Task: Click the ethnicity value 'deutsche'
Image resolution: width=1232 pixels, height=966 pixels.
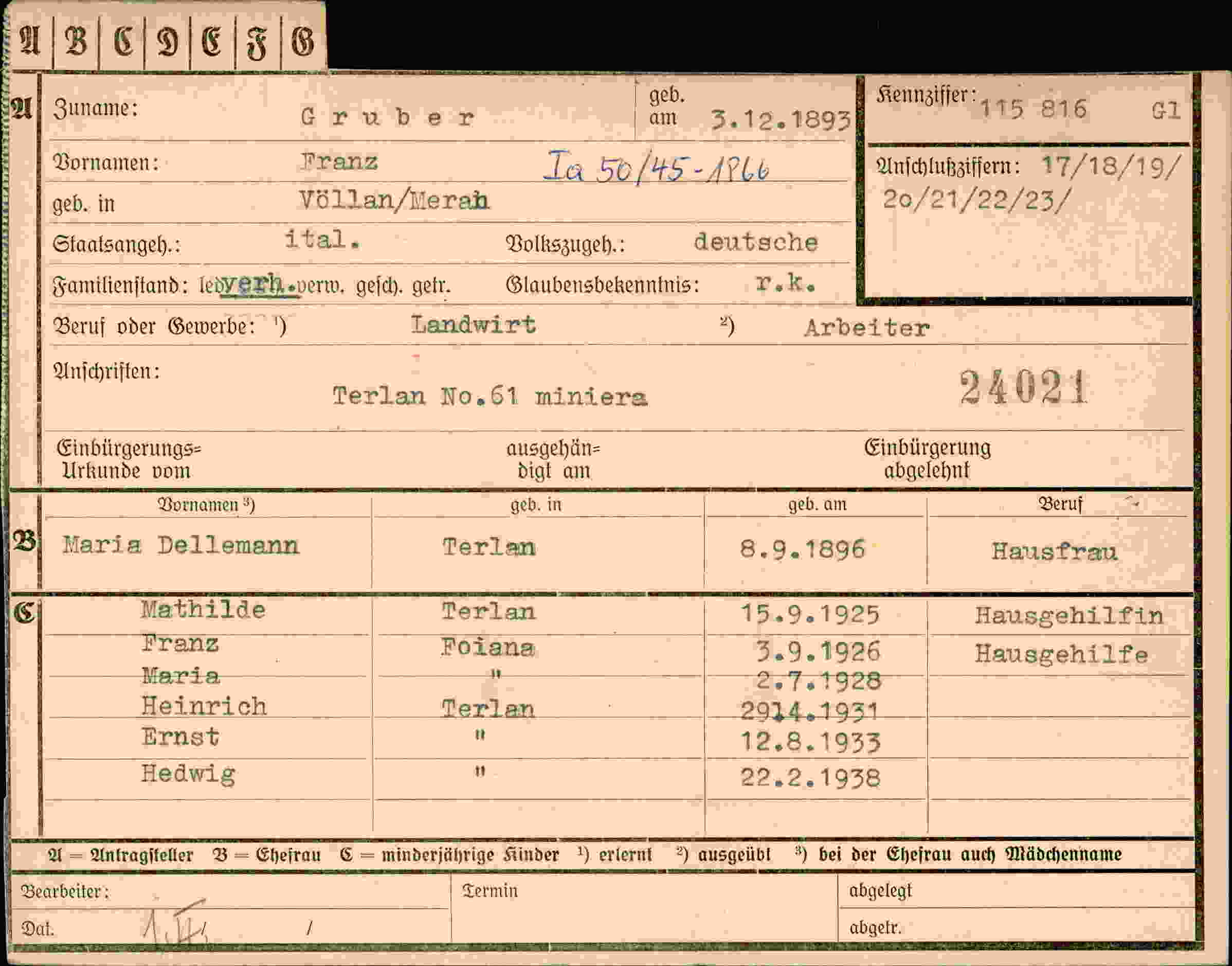Action: coord(756,242)
